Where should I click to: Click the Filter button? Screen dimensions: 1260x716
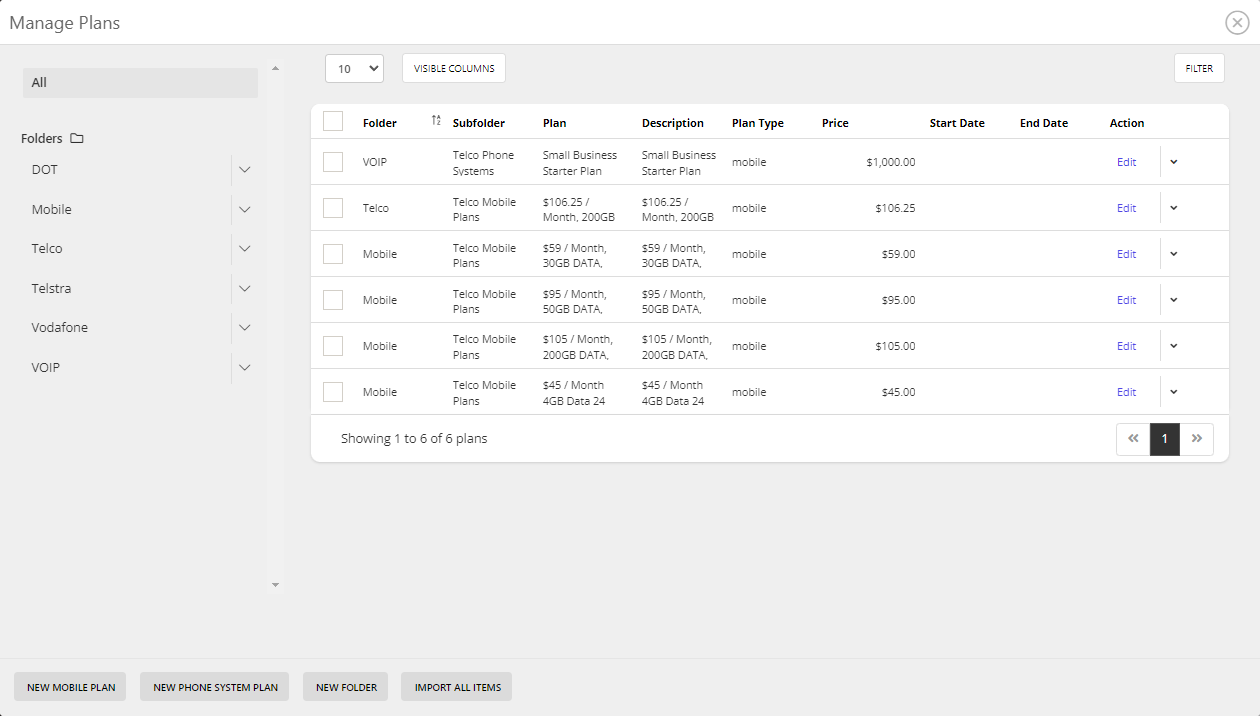[x=1199, y=69]
